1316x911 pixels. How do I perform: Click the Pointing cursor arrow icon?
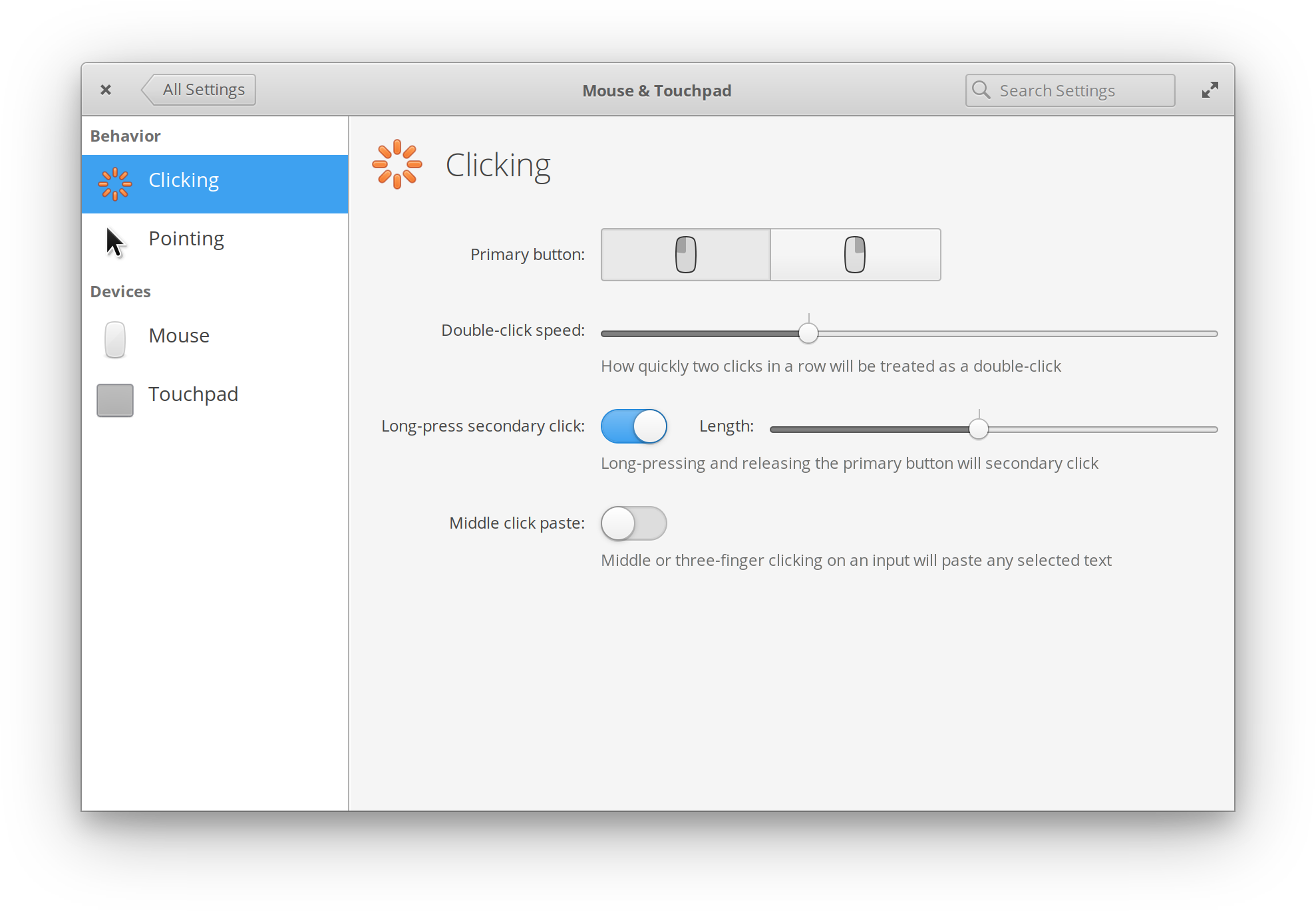tap(115, 242)
